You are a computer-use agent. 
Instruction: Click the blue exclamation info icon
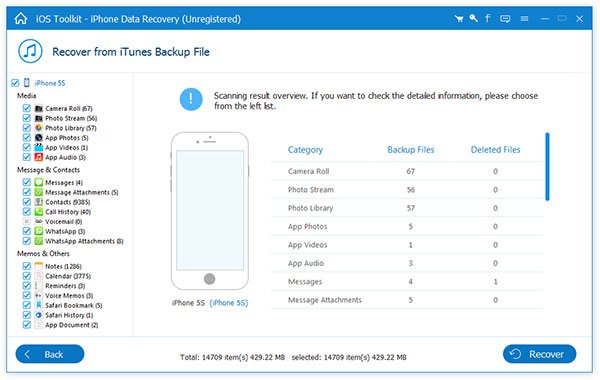tap(191, 99)
